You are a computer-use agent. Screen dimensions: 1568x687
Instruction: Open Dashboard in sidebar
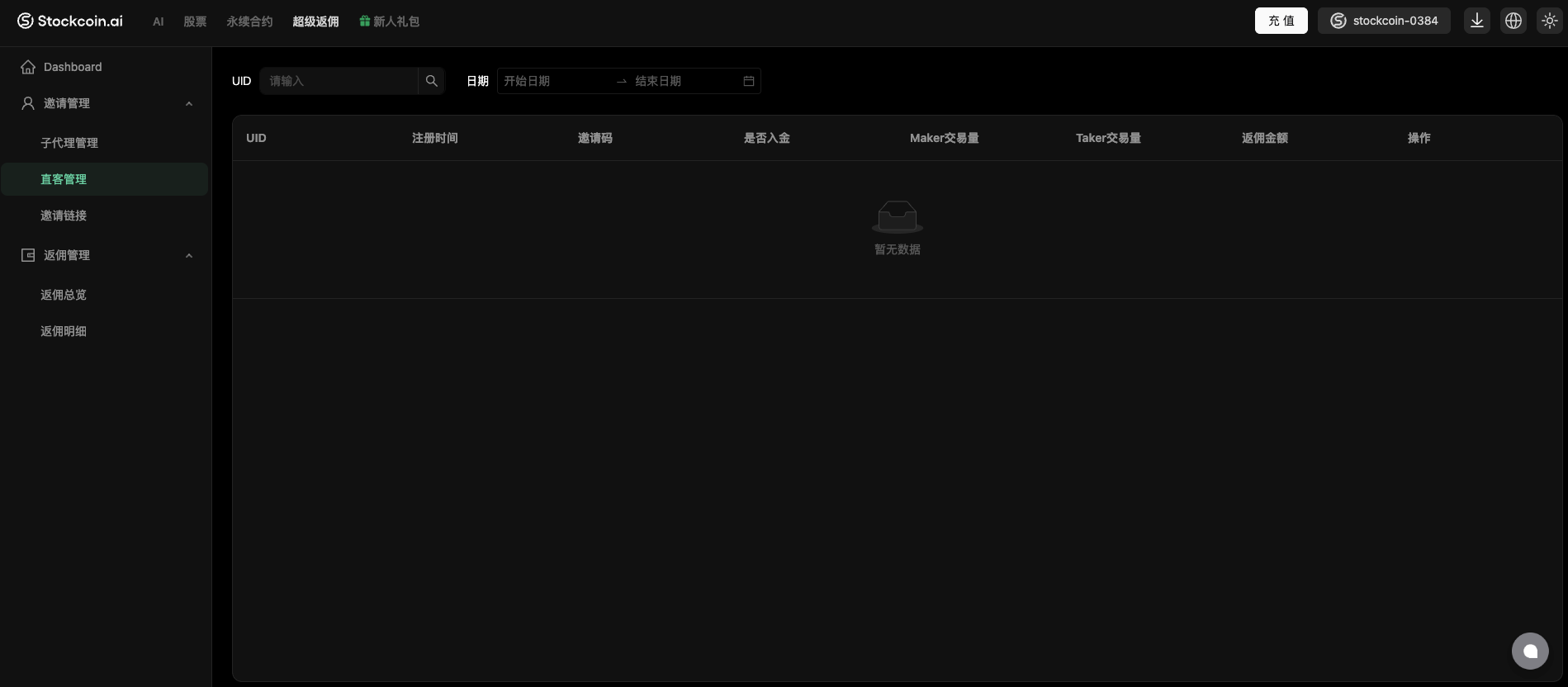pyautogui.click(x=105, y=67)
